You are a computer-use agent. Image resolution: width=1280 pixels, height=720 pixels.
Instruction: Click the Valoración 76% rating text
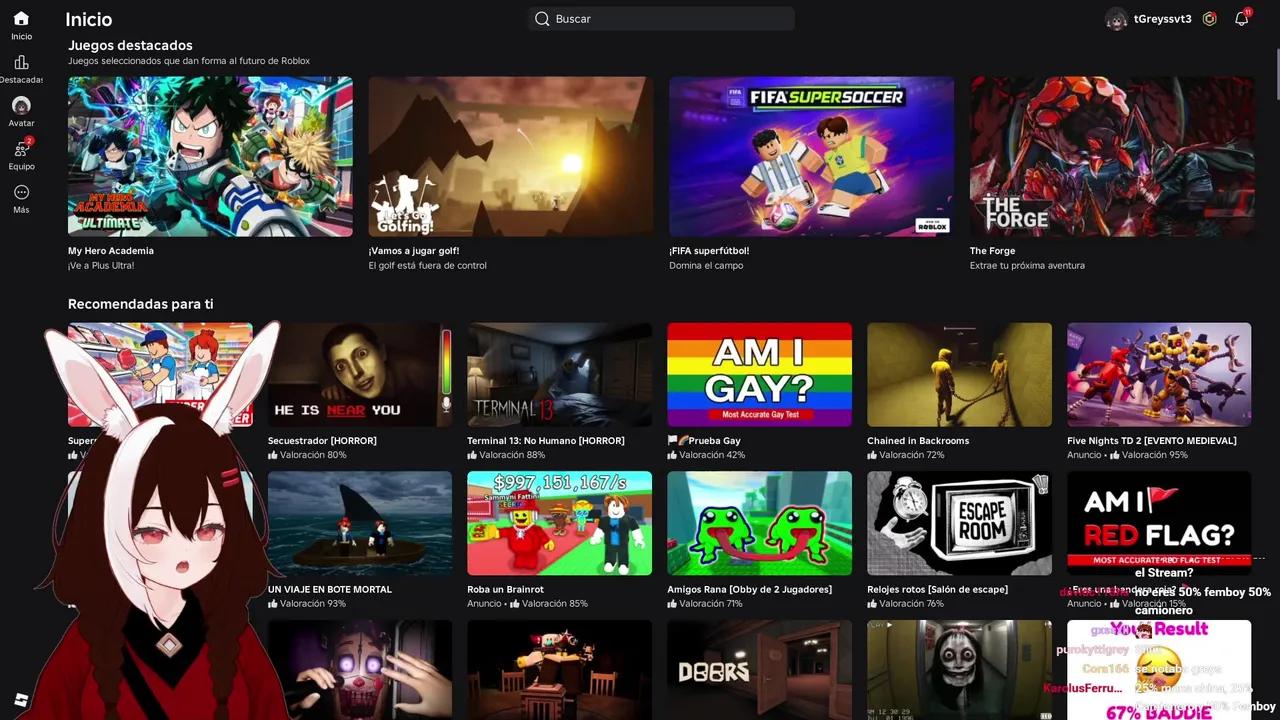(912, 604)
